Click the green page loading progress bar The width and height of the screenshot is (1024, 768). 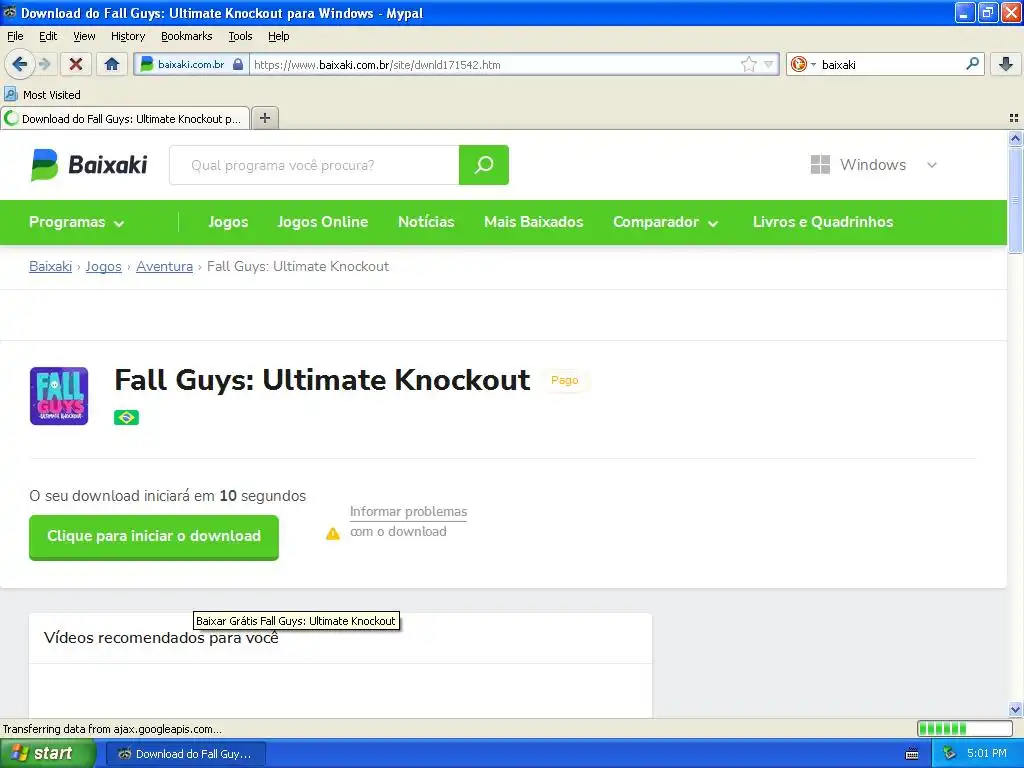pos(964,728)
